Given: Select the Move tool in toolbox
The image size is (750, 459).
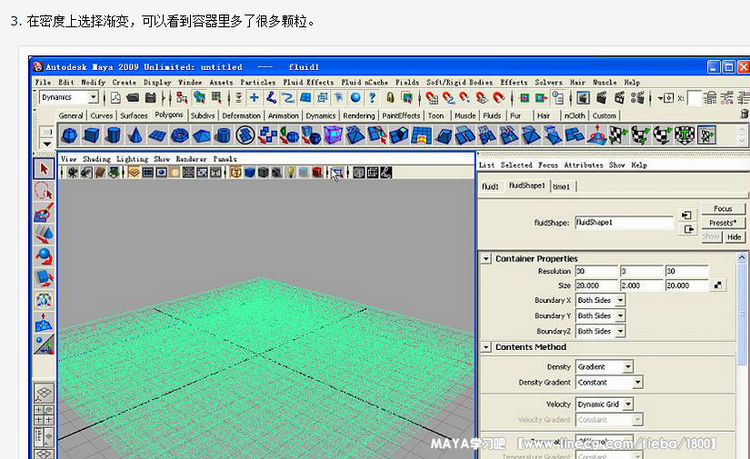Looking at the screenshot, I should pyautogui.click(x=44, y=235).
